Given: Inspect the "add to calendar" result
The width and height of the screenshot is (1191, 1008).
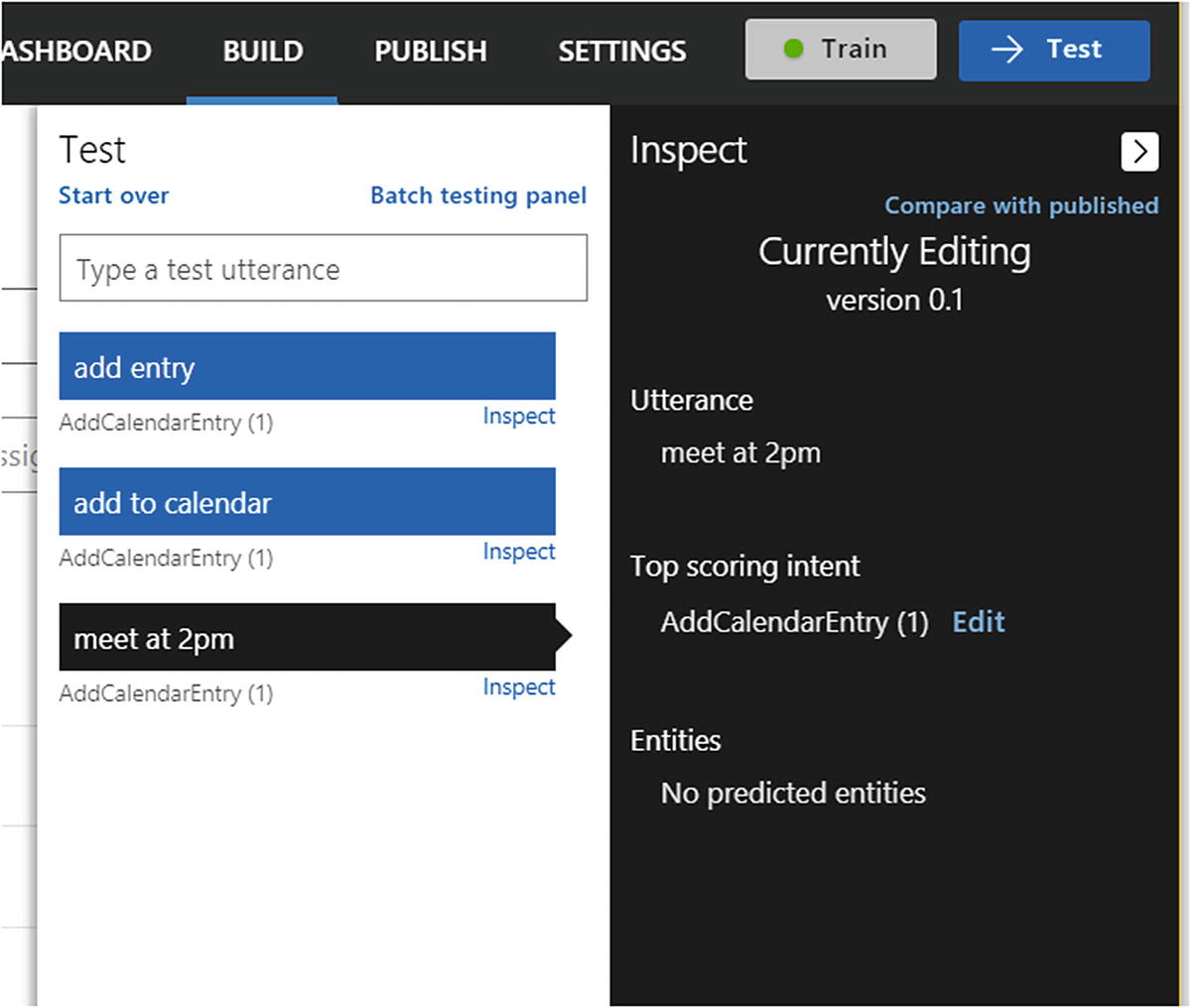Looking at the screenshot, I should click(x=518, y=552).
